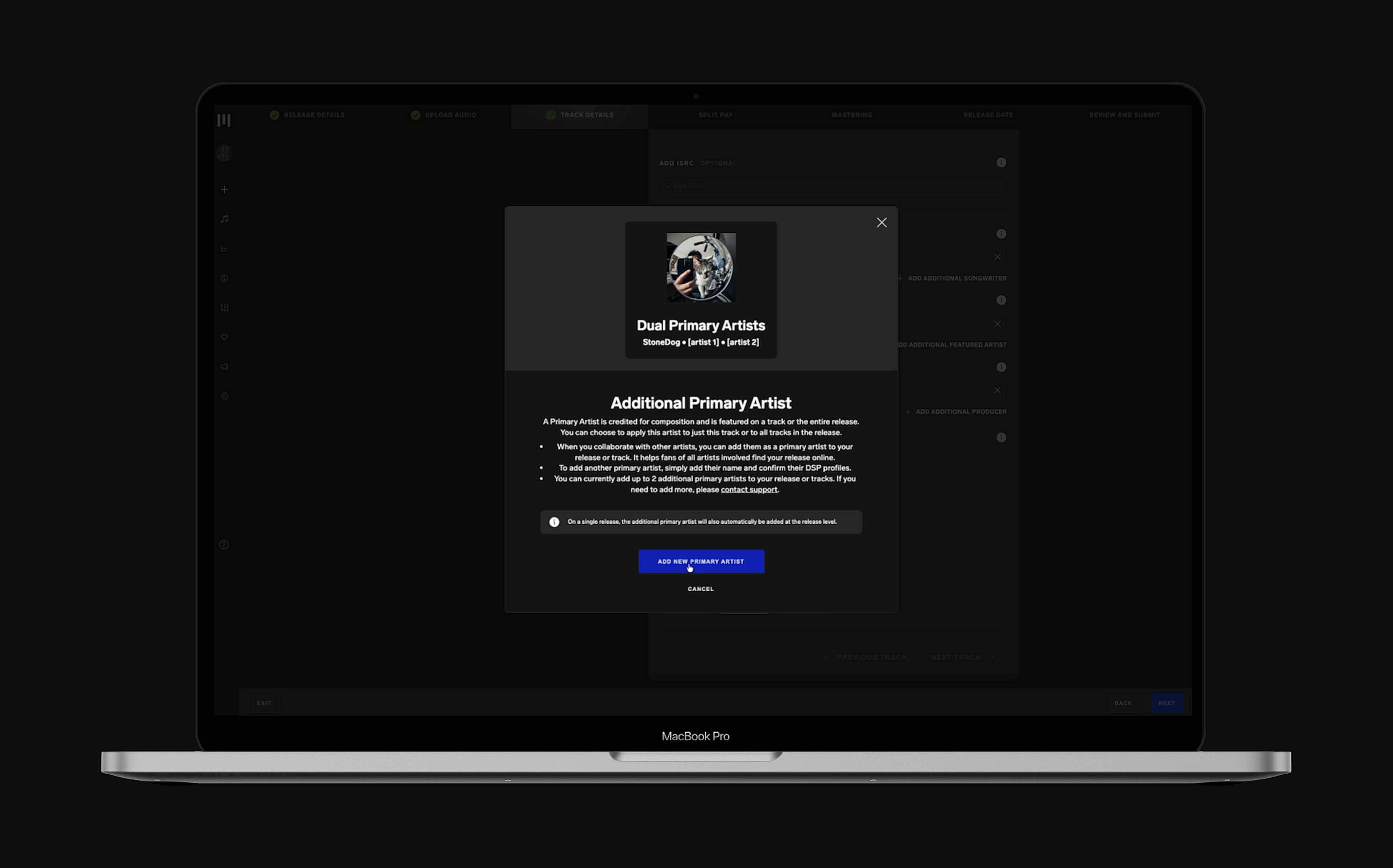The image size is (1393, 868).
Task: Switch to the Split Pay tab
Action: (715, 115)
